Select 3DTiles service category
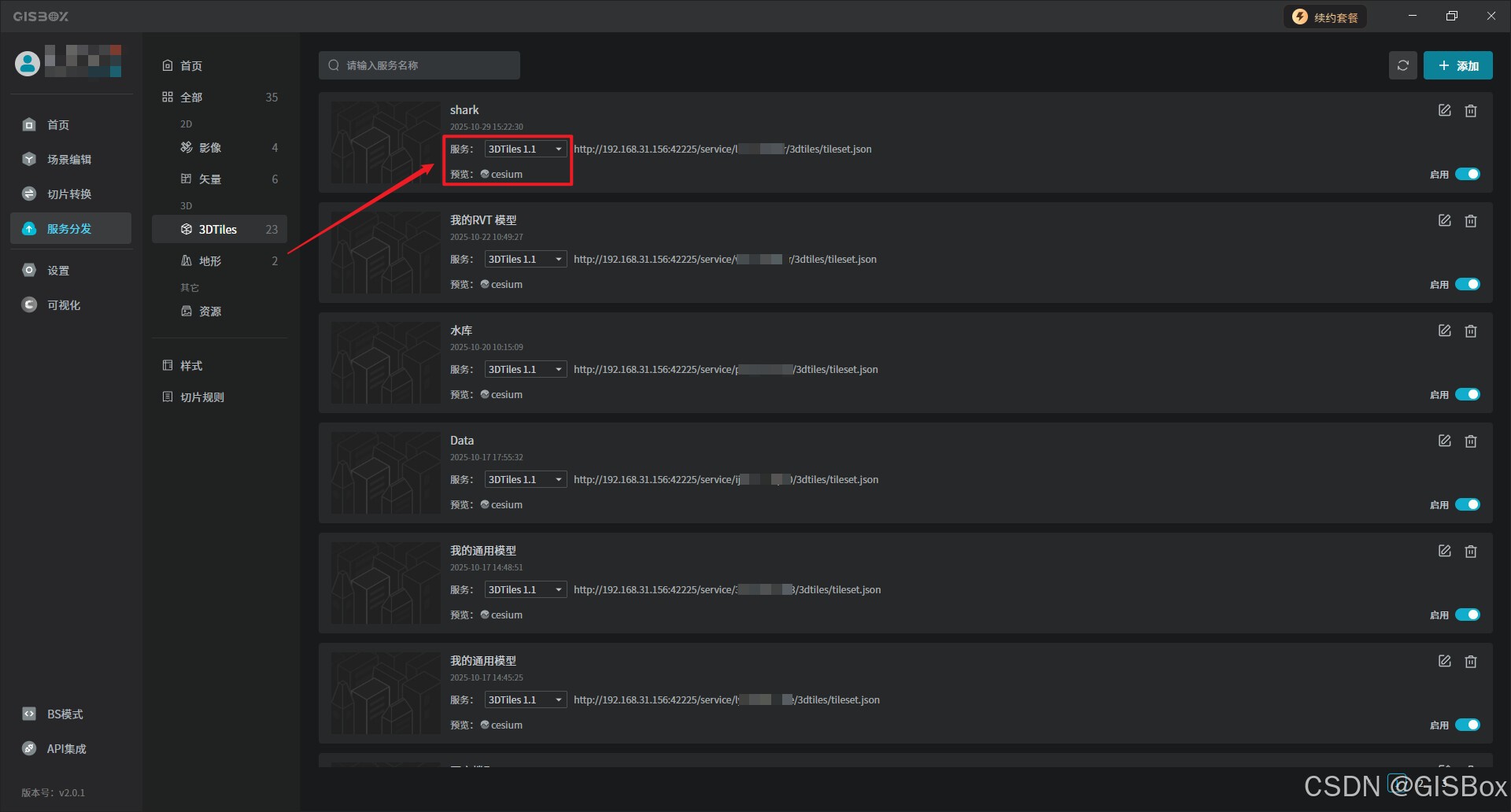The image size is (1511, 812). click(220, 229)
